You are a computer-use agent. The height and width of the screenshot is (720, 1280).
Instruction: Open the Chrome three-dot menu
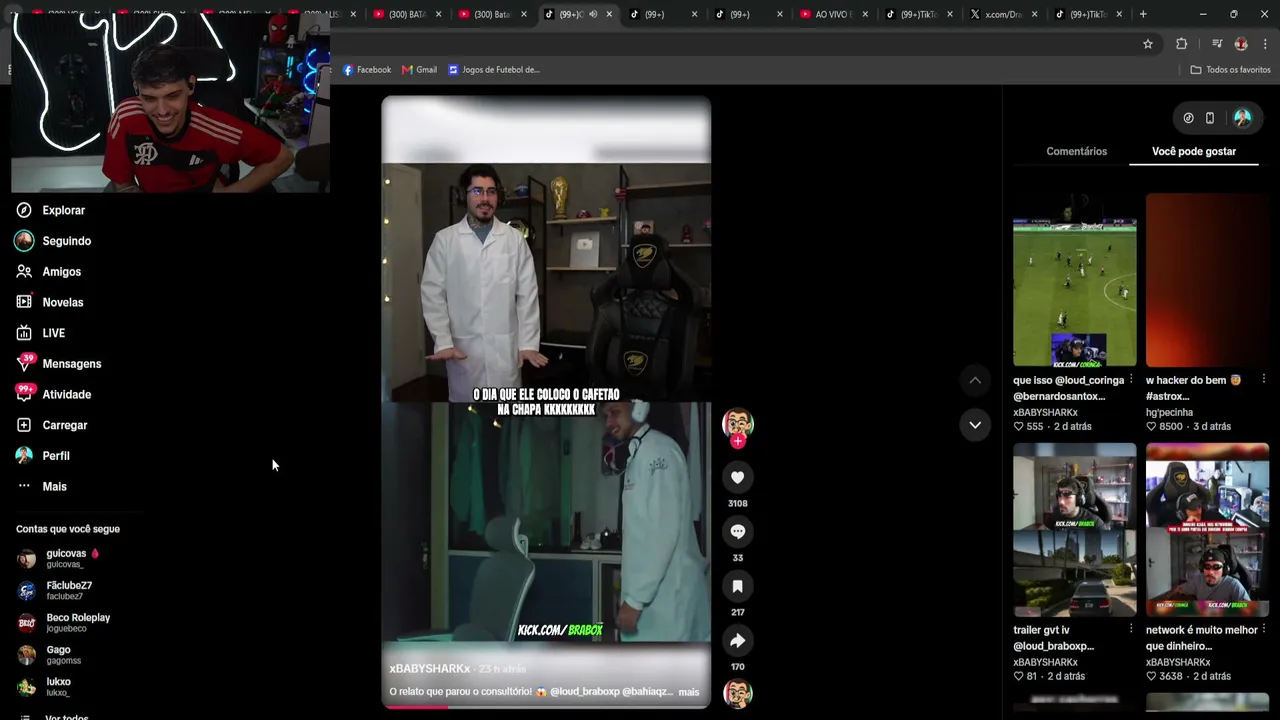(1266, 44)
